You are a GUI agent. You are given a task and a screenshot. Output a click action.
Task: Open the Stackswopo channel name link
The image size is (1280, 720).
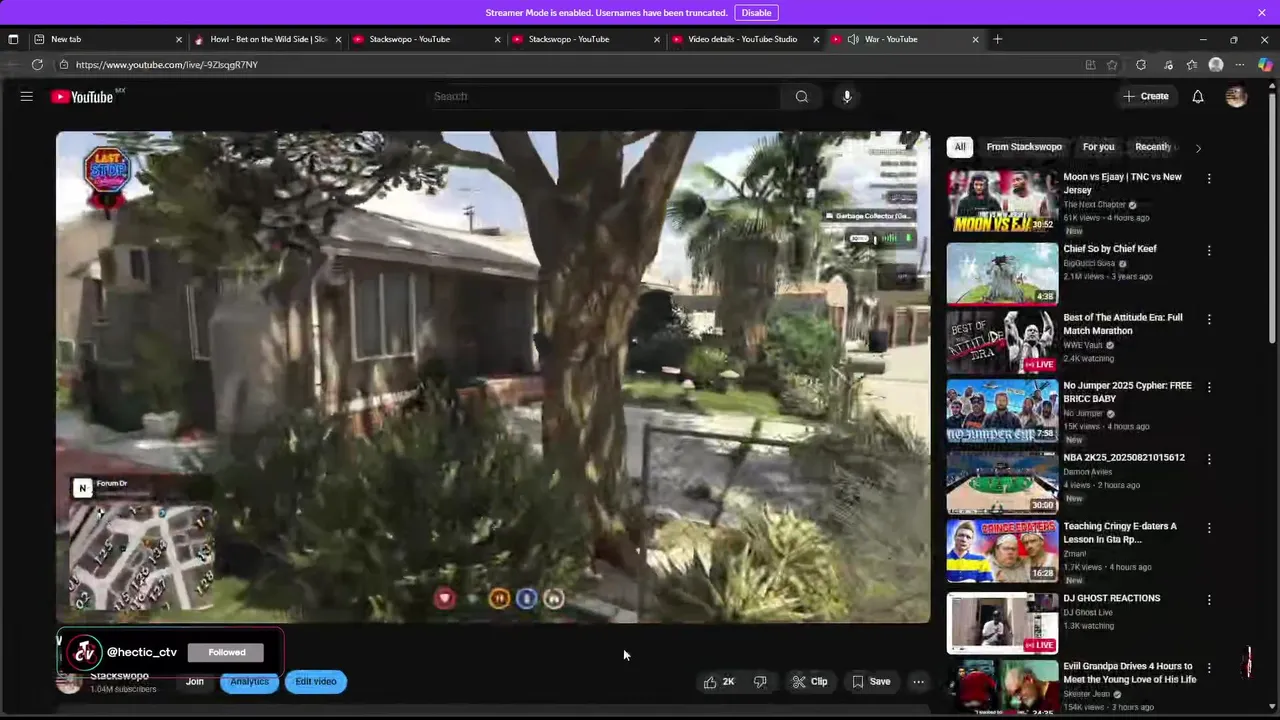click(x=119, y=677)
